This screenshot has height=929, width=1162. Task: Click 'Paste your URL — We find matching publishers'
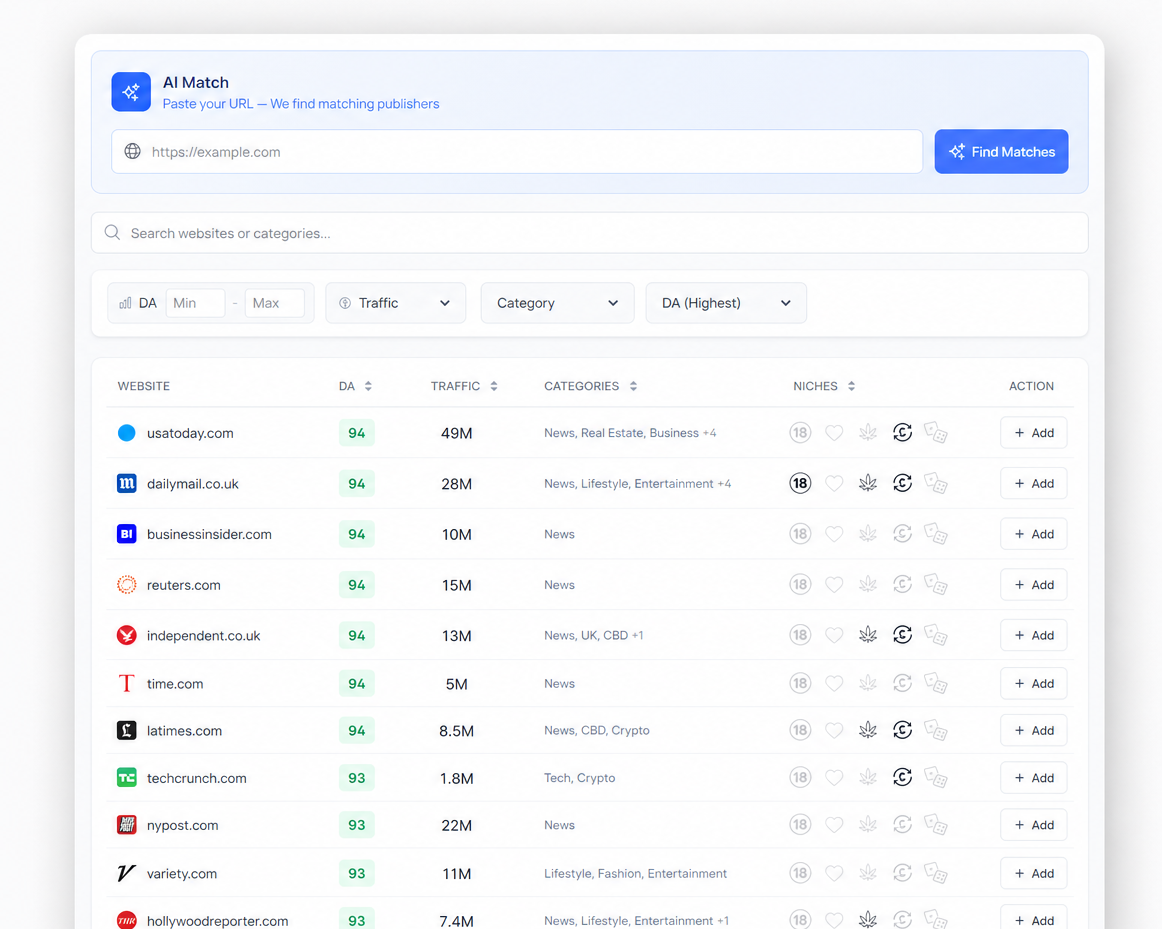pos(301,104)
